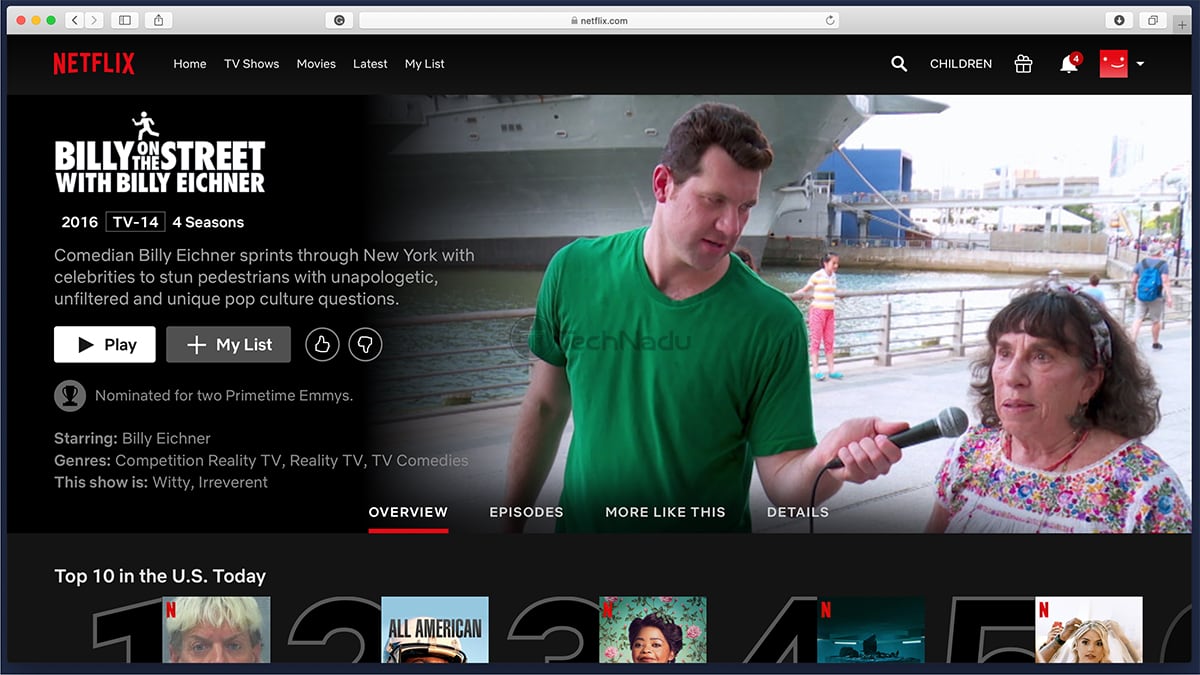Screen dimensions: 1200x675
Task: Click Billy Eichner starring link
Action: pyautogui.click(x=166, y=439)
